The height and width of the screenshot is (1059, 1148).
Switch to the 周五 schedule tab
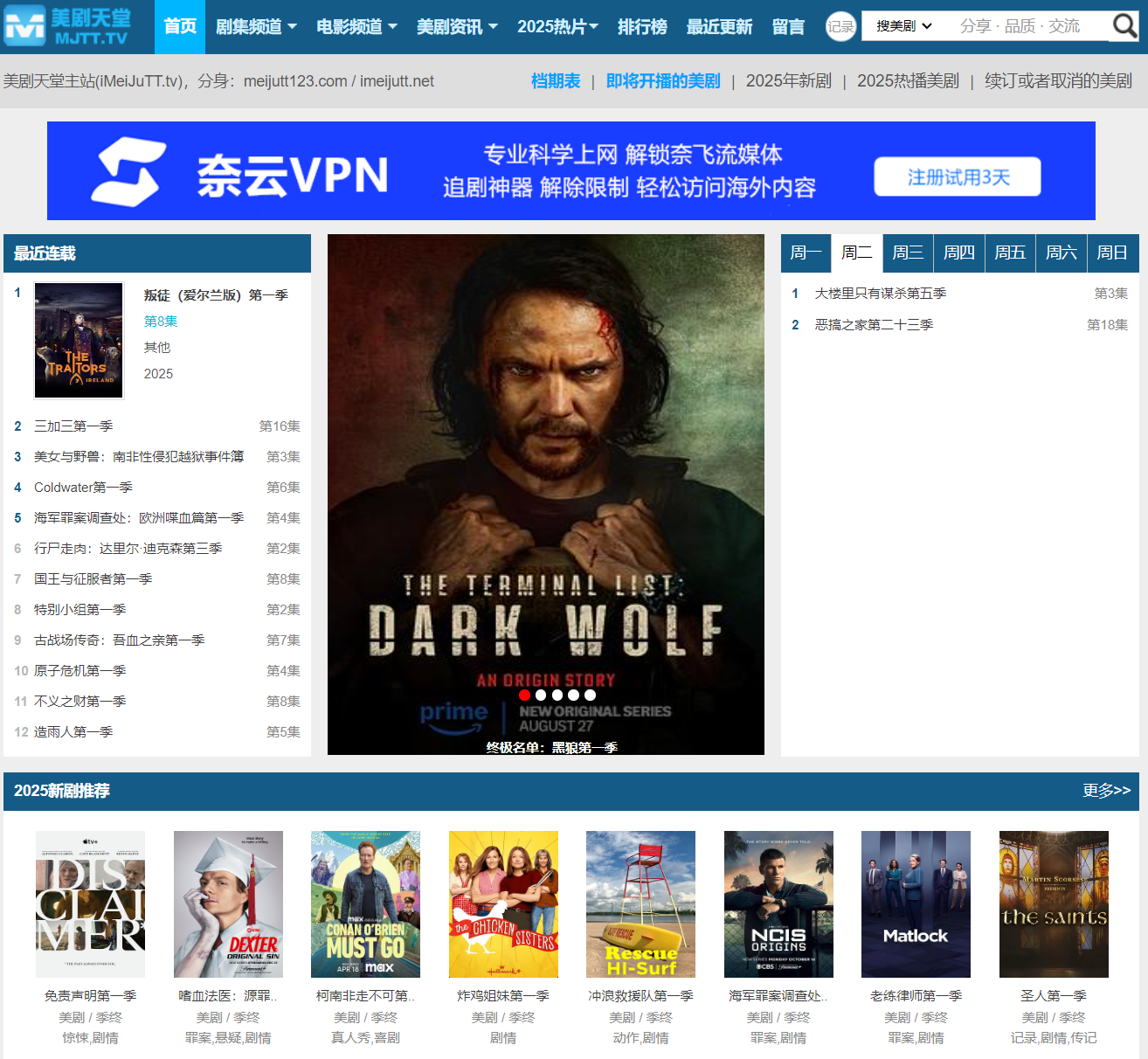1010,253
